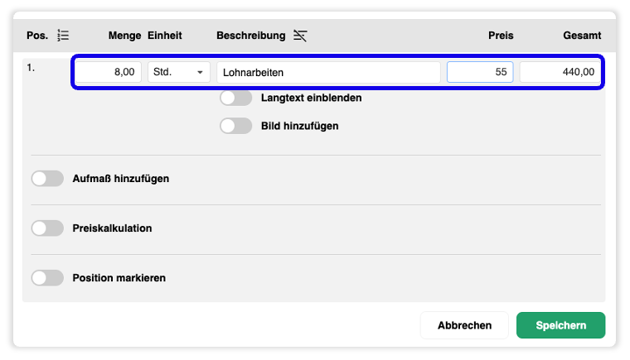The height and width of the screenshot is (360, 630).
Task: Click the Speichern button
Action: 560,325
